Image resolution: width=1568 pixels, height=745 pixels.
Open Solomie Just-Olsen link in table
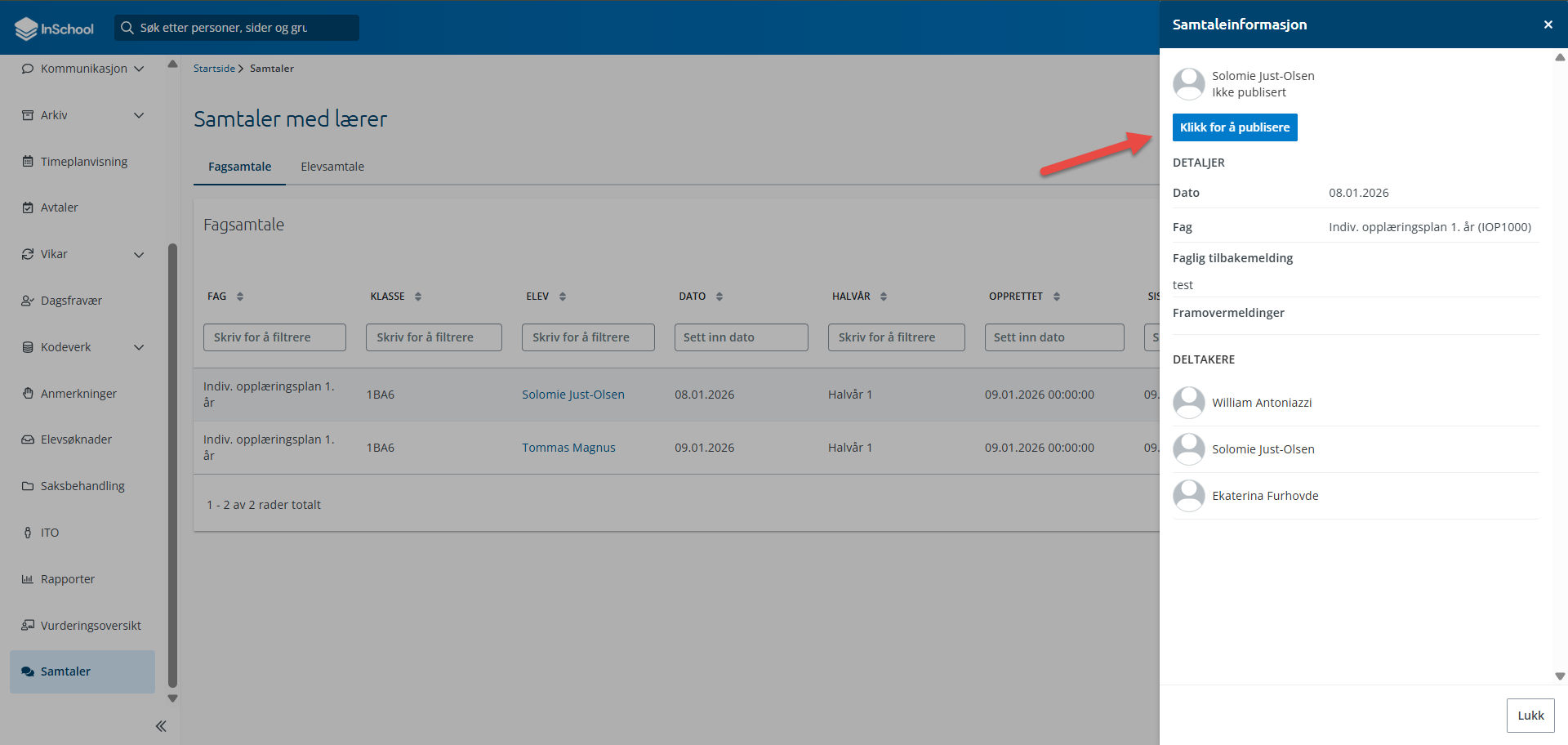click(x=573, y=395)
